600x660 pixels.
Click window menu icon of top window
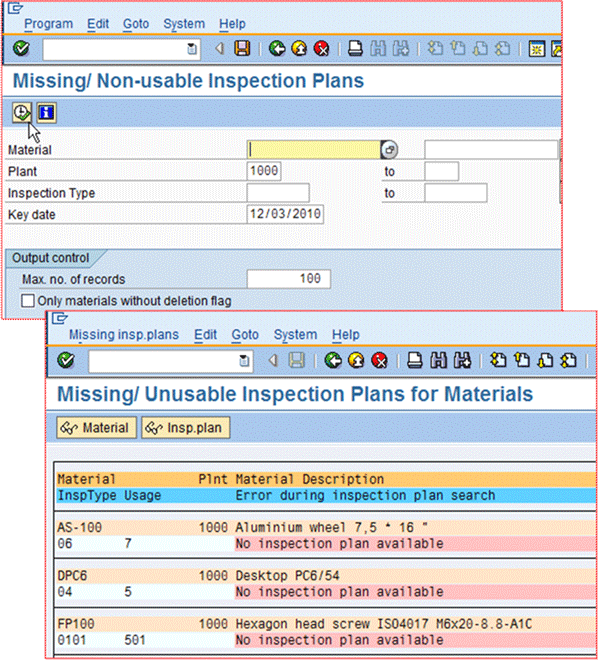15,8
